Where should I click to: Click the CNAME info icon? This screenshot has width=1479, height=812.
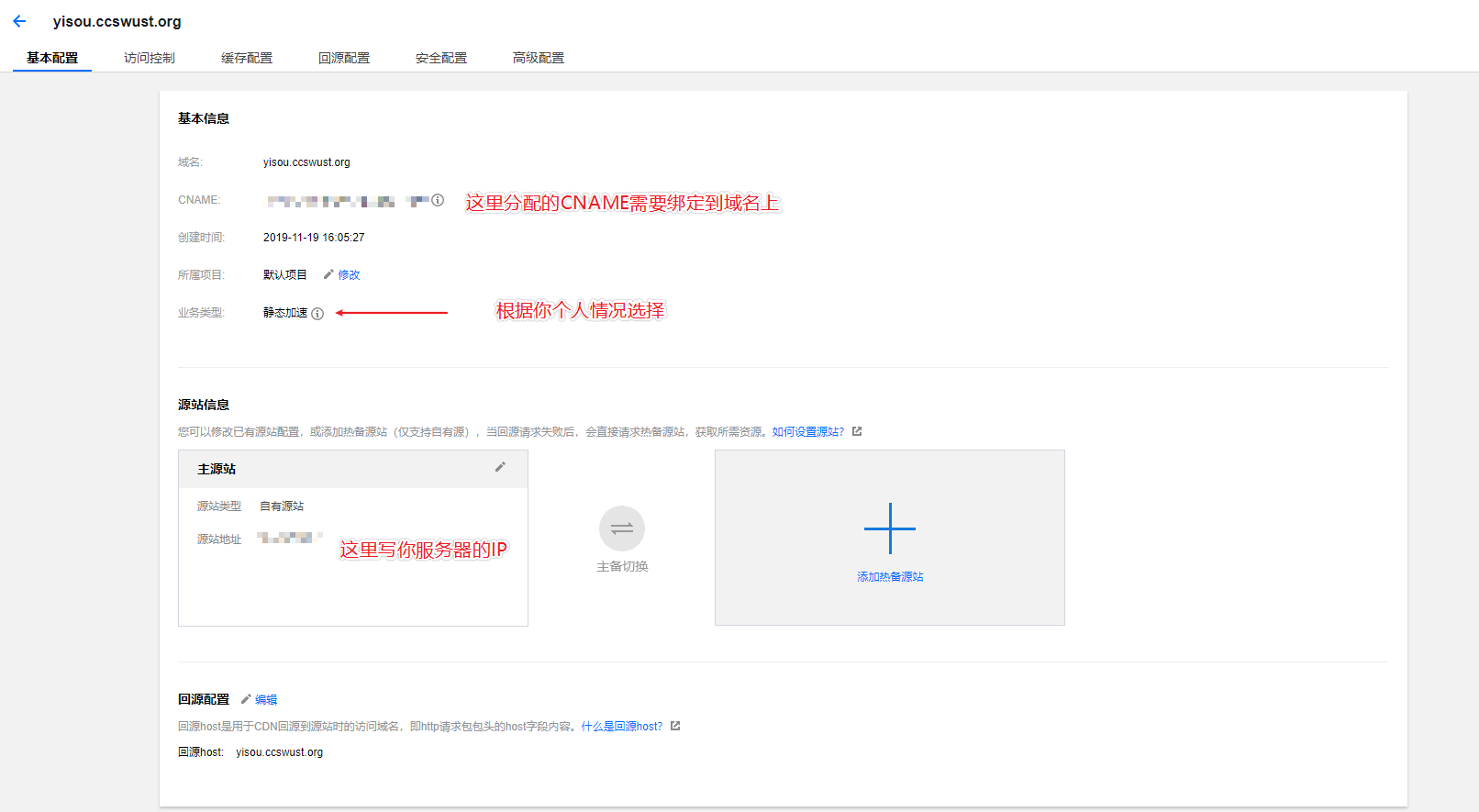coord(438,200)
